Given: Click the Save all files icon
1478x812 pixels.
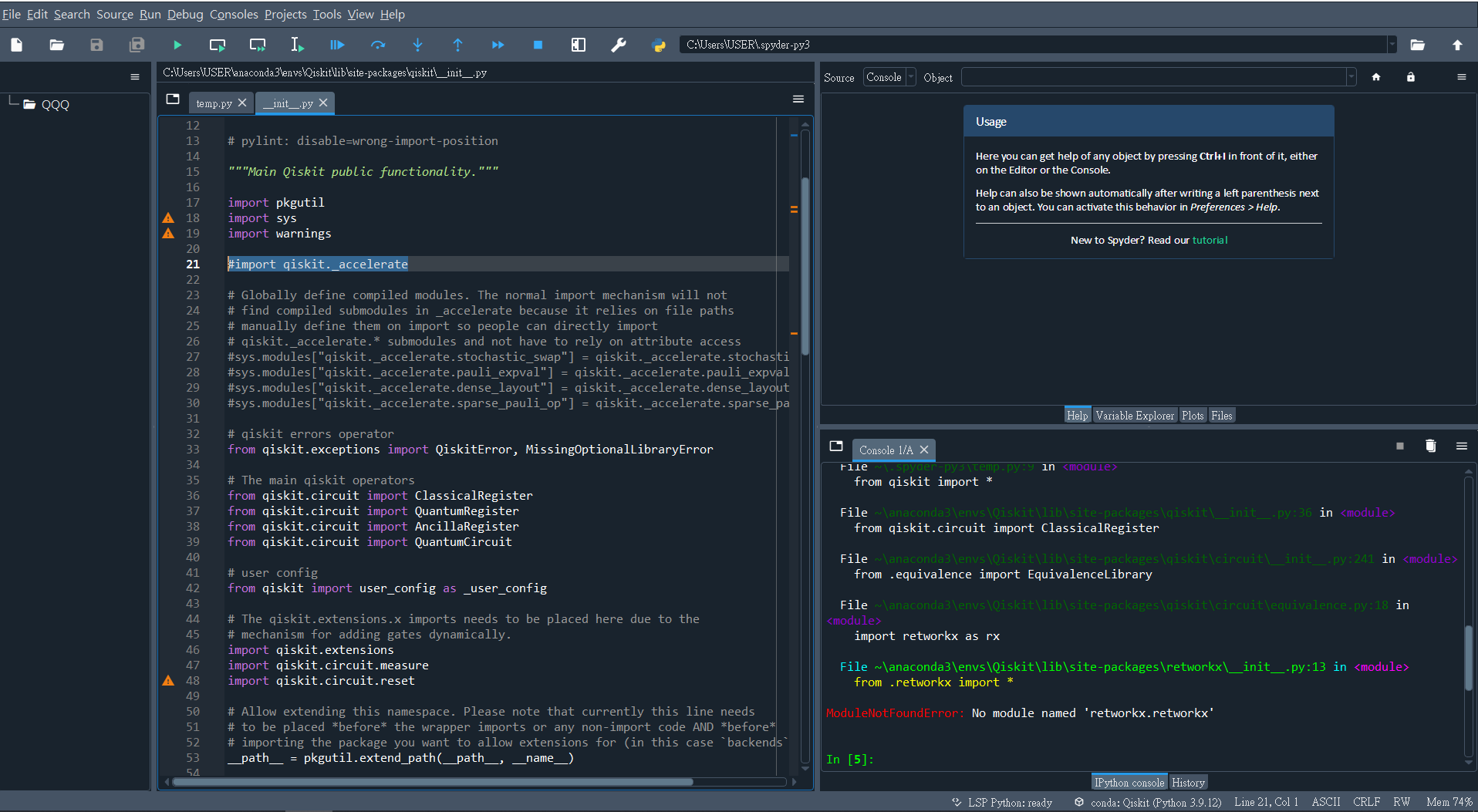Looking at the screenshot, I should pyautogui.click(x=137, y=45).
